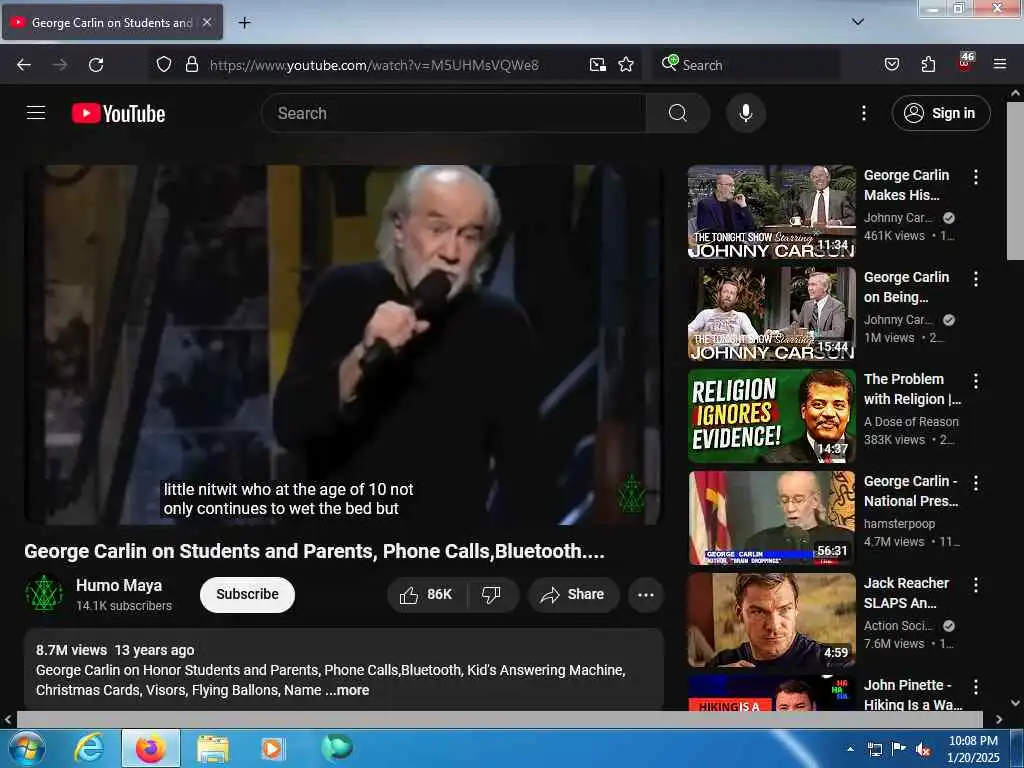Click 'A Dose of Reason' channel name

(x=911, y=422)
